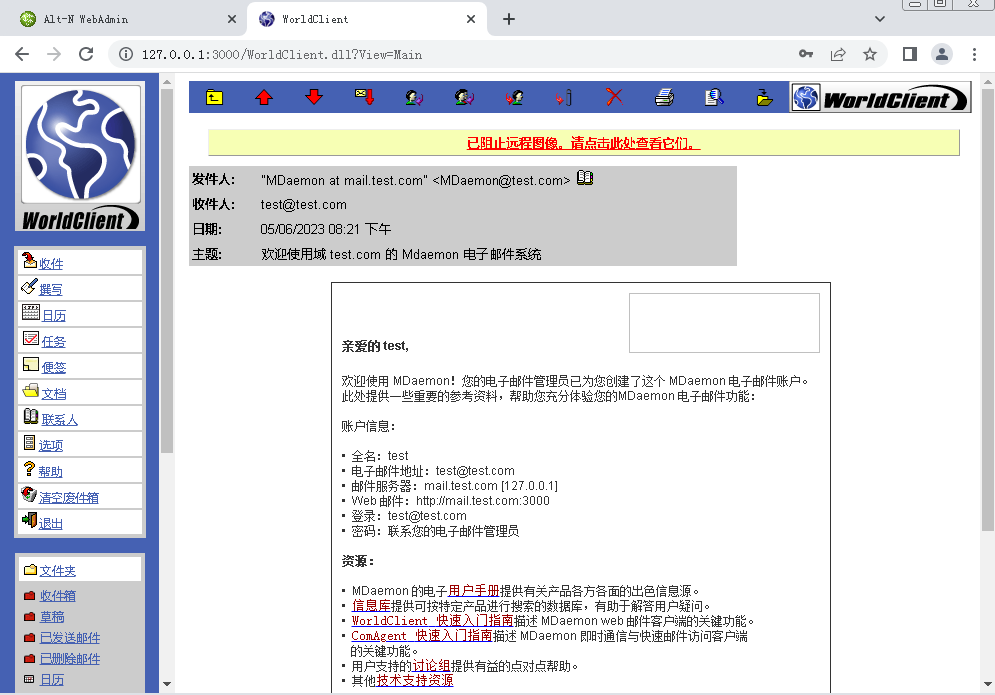Open the 收件 link in the sidebar
The height and width of the screenshot is (695, 995).
[51, 264]
